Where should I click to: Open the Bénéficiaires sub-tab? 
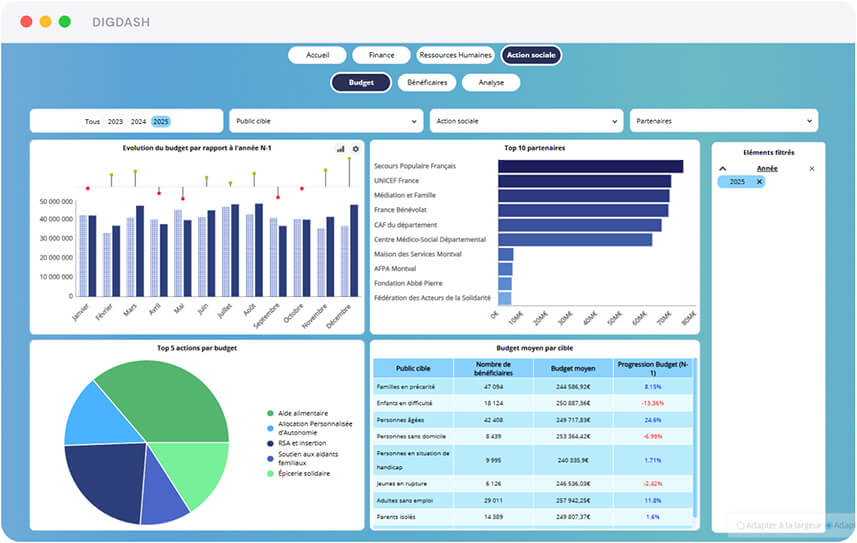pyautogui.click(x=427, y=83)
